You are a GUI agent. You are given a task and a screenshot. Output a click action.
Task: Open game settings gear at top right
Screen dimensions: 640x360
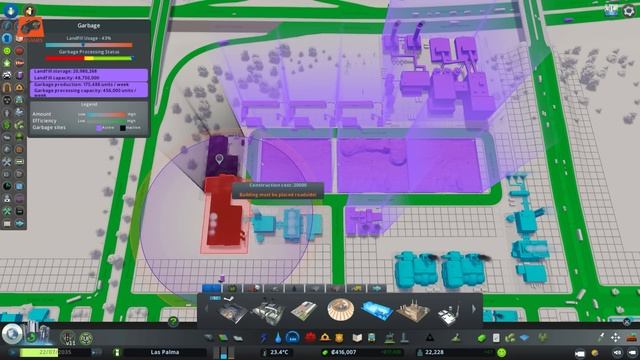(629, 11)
